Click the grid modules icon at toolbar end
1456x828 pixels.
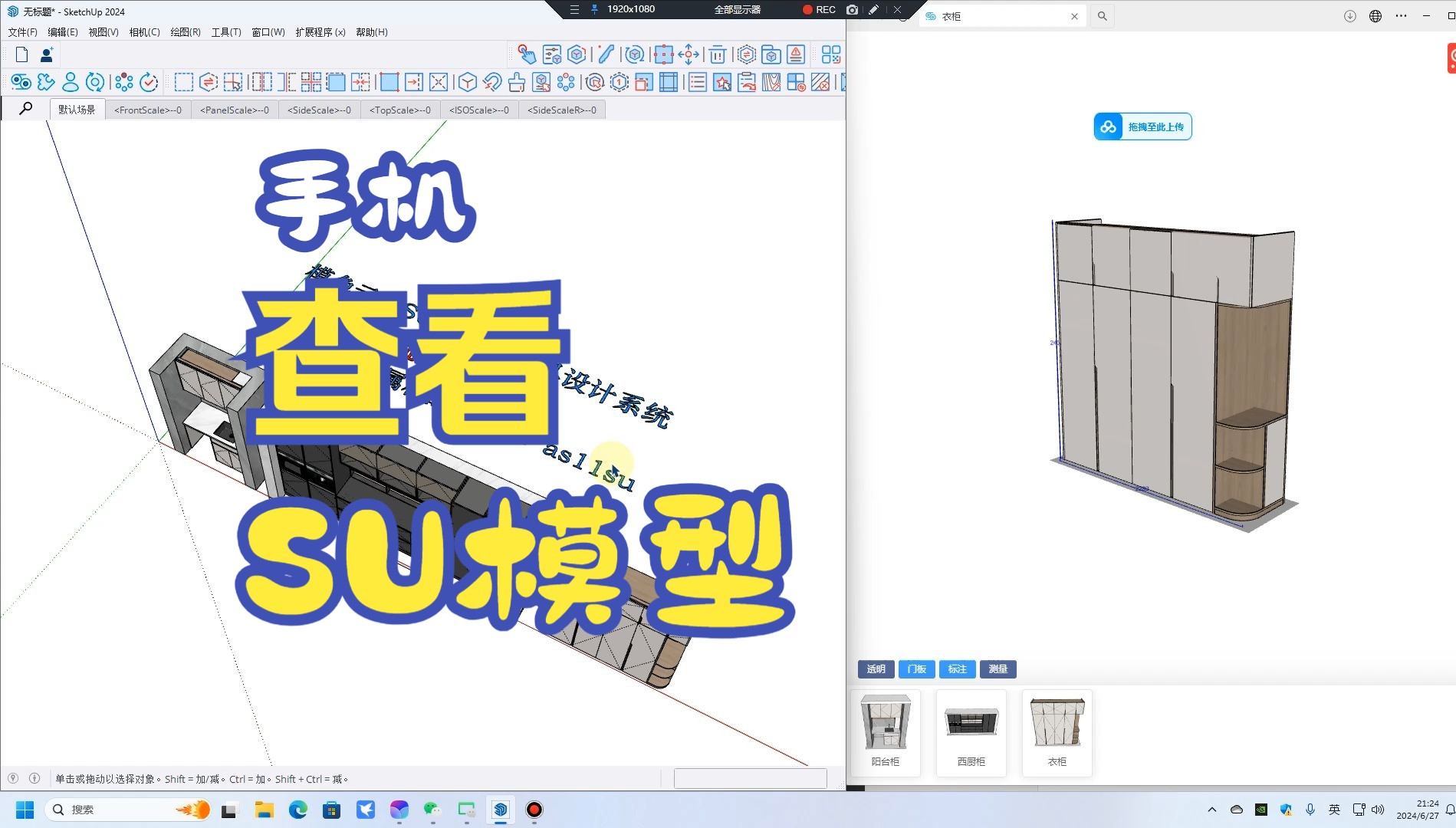pos(831,54)
